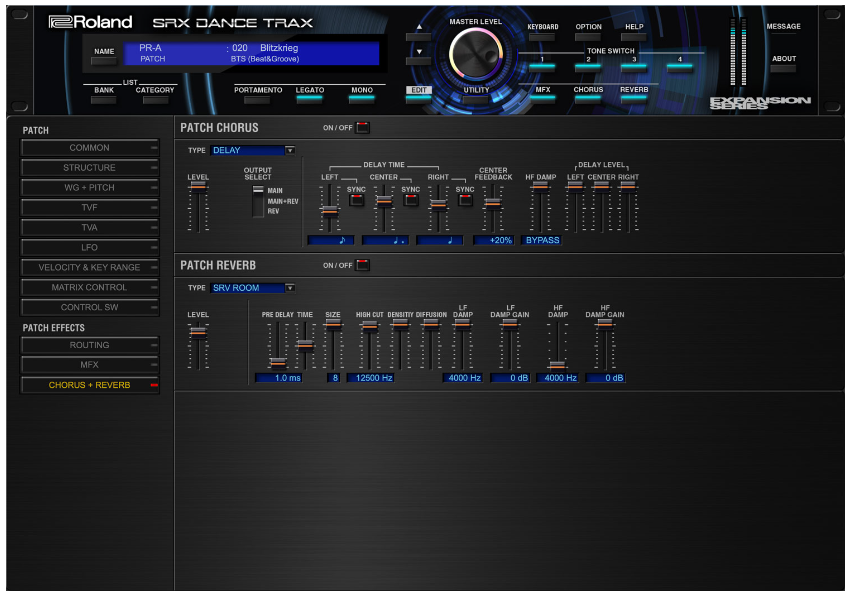The height and width of the screenshot is (600, 860).
Task: Open Velocity & Key Range section
Action: coord(89,267)
